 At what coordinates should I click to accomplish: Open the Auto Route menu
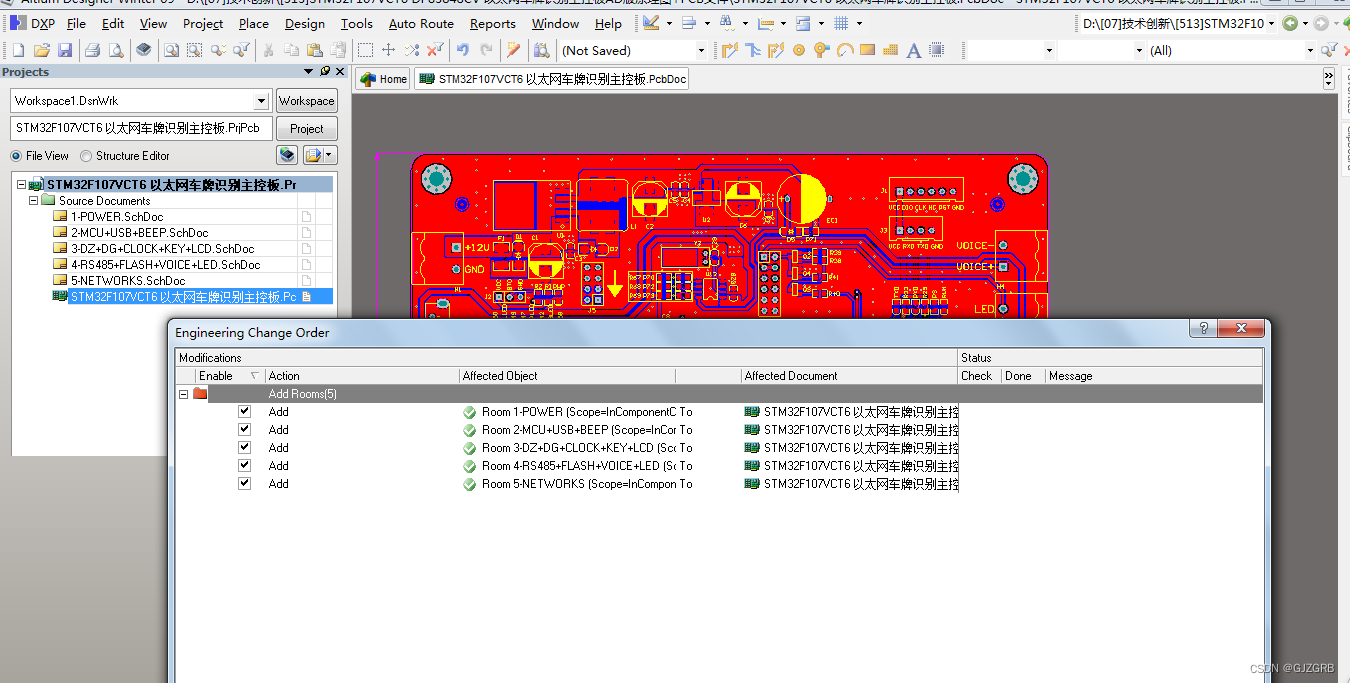pyautogui.click(x=421, y=23)
